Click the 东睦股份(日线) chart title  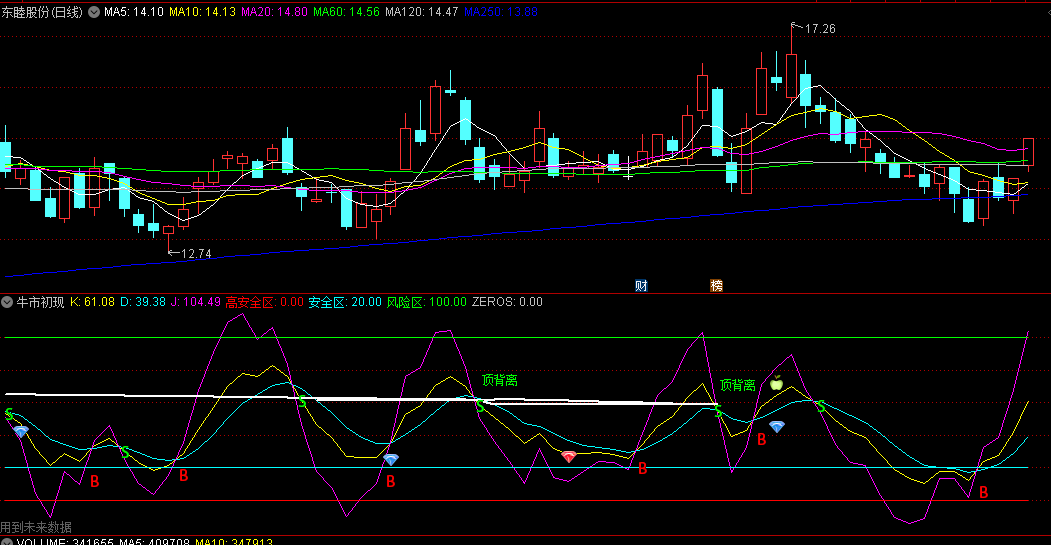pos(42,12)
